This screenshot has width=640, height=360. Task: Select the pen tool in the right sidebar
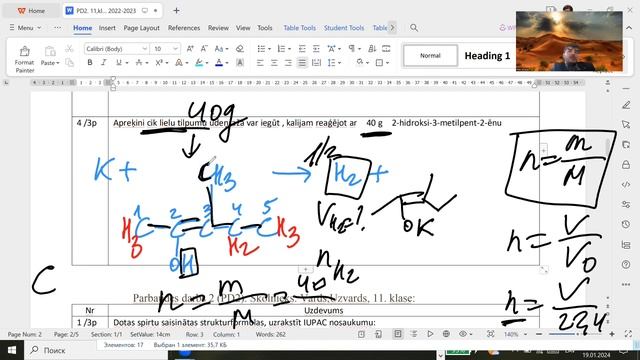[x=626, y=105]
